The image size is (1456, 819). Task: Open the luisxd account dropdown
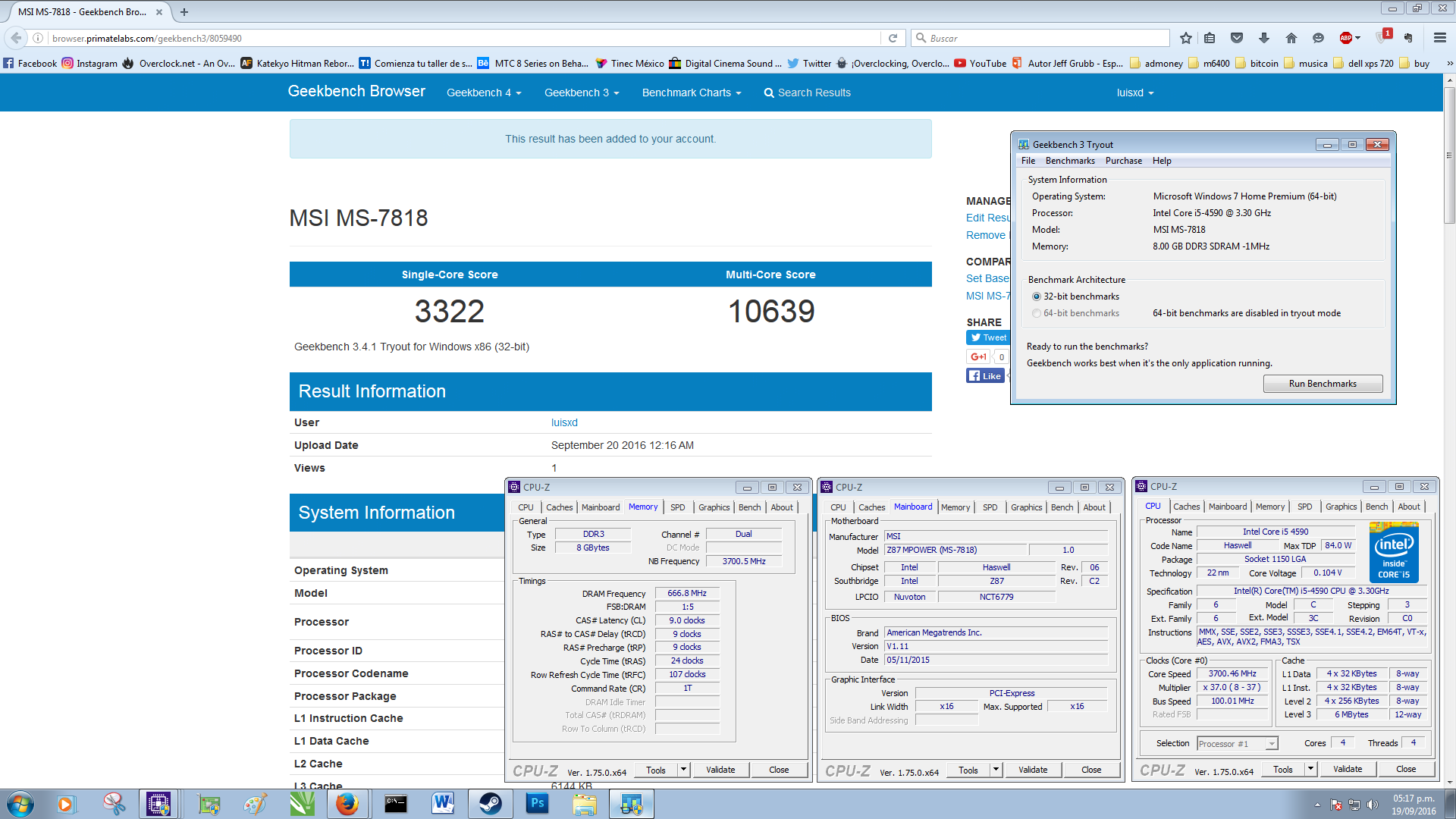point(1135,93)
